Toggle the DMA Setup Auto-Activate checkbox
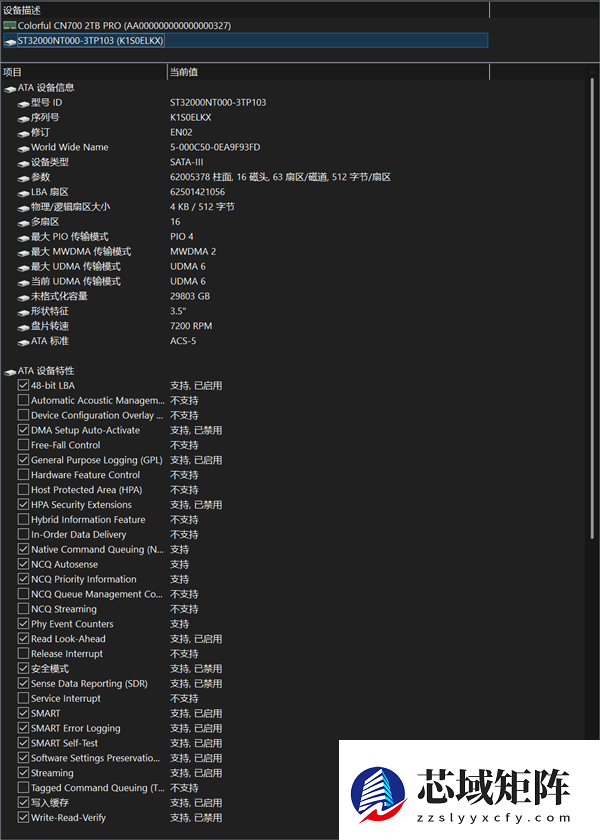 pyautogui.click(x=23, y=430)
